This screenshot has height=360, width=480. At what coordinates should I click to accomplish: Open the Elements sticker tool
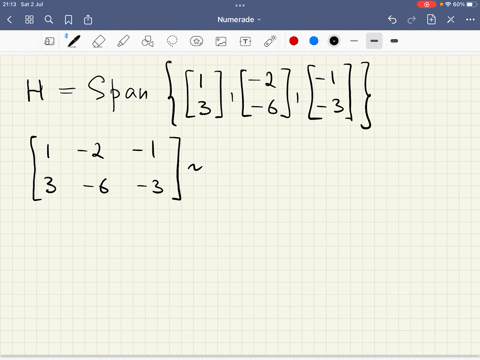tap(196, 41)
